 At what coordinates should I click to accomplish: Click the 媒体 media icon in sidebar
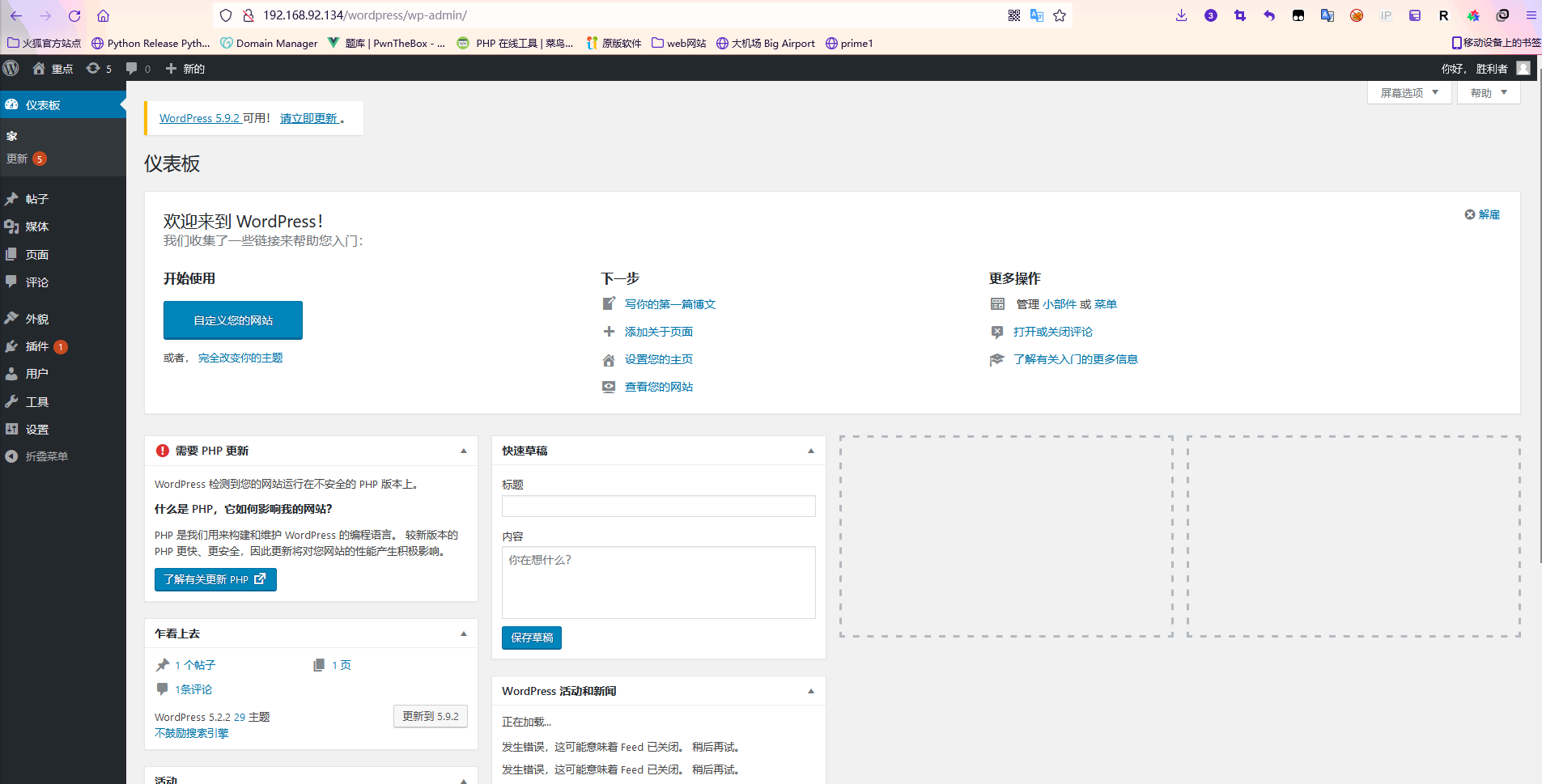(11, 227)
